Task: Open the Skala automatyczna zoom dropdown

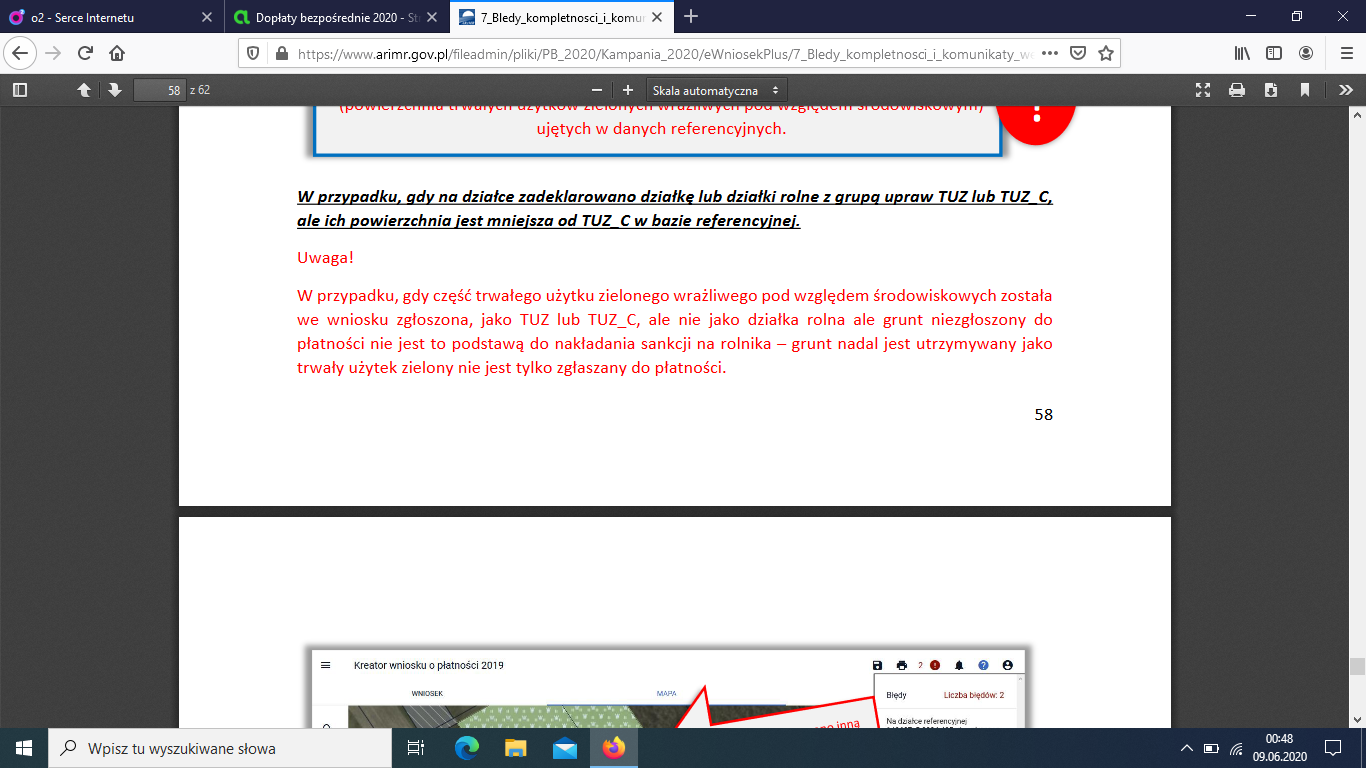Action: 716,90
